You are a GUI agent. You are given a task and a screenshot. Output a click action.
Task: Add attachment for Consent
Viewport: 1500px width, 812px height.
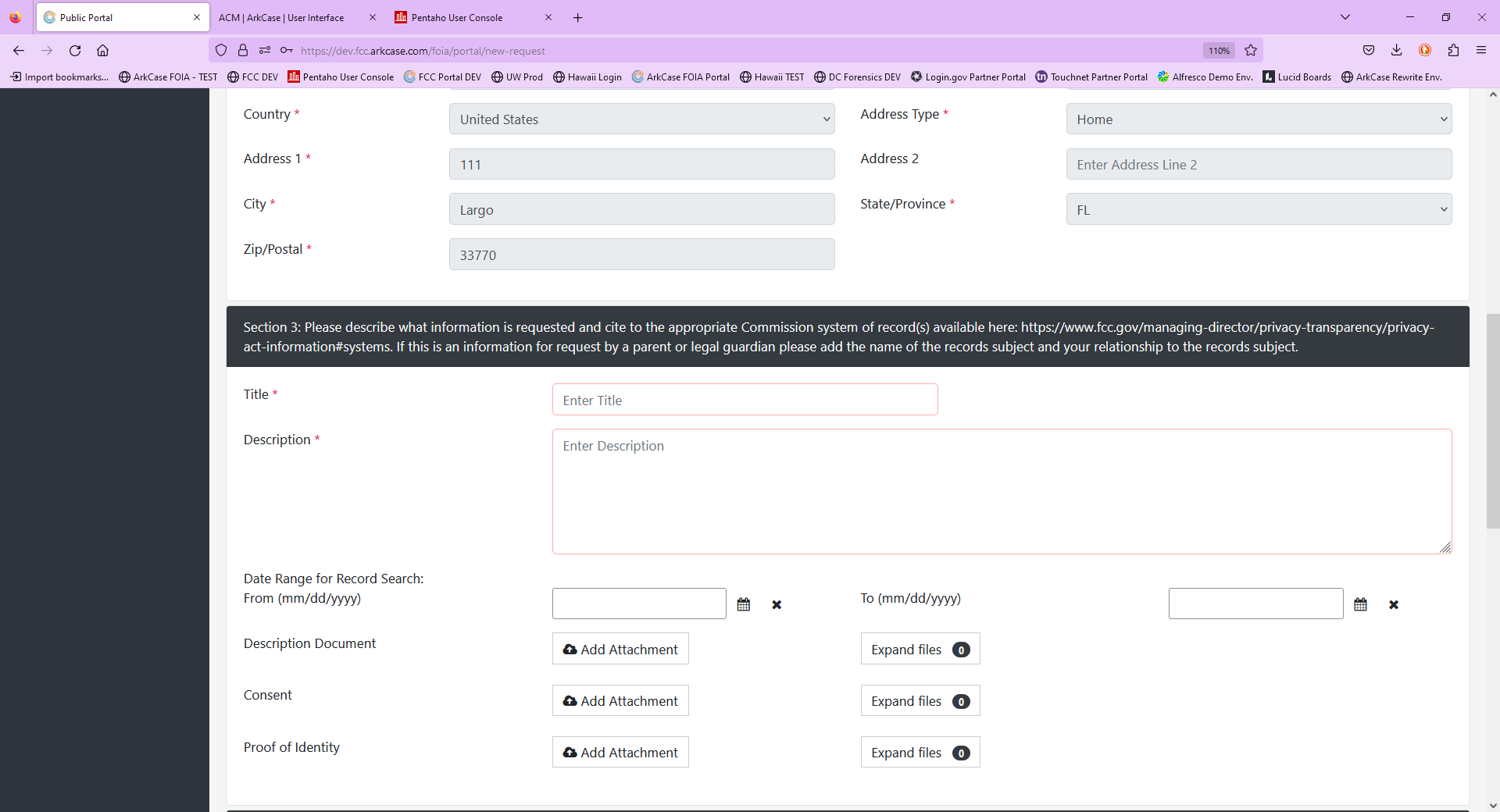(x=620, y=700)
